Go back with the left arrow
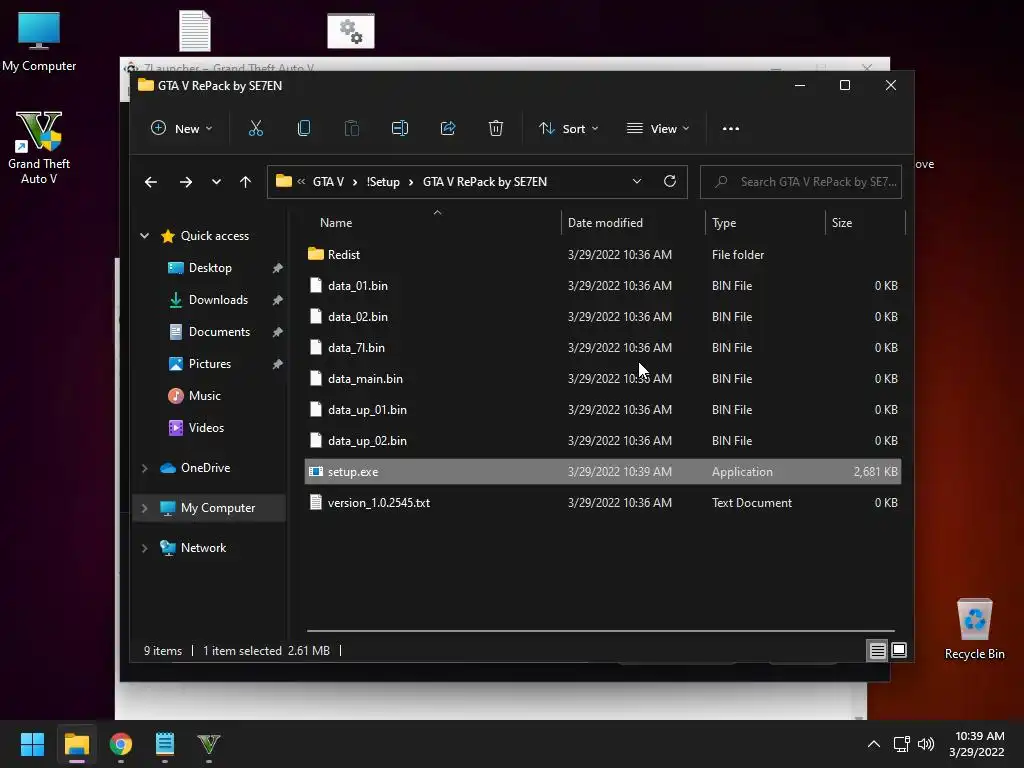Image resolution: width=1024 pixels, height=768 pixels. (x=151, y=182)
